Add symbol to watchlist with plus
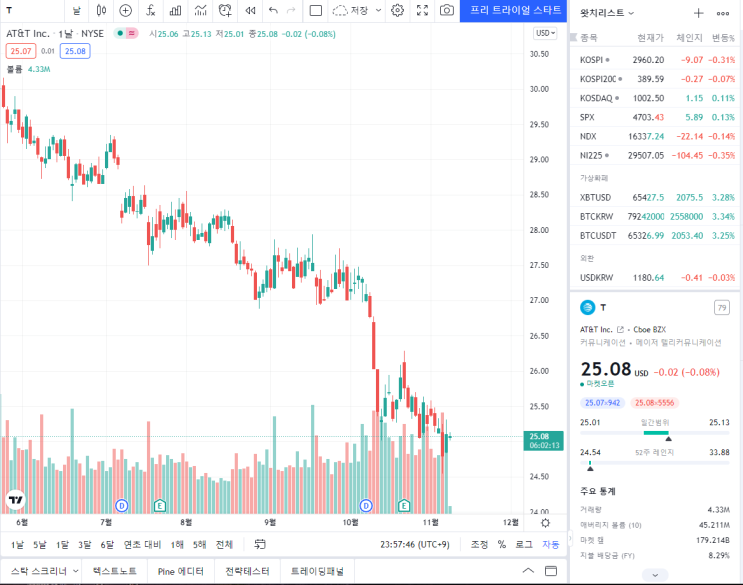This screenshot has height=585, width=743. (x=698, y=13)
